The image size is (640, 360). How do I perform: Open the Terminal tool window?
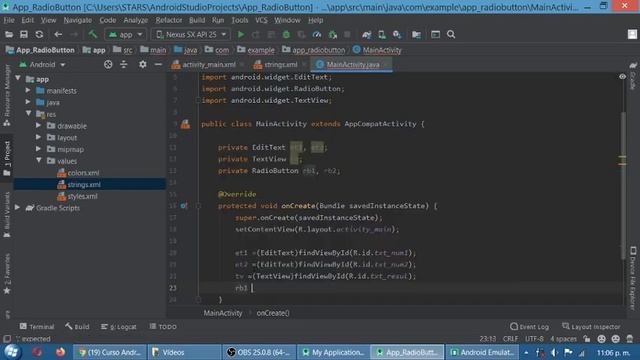click(37, 327)
